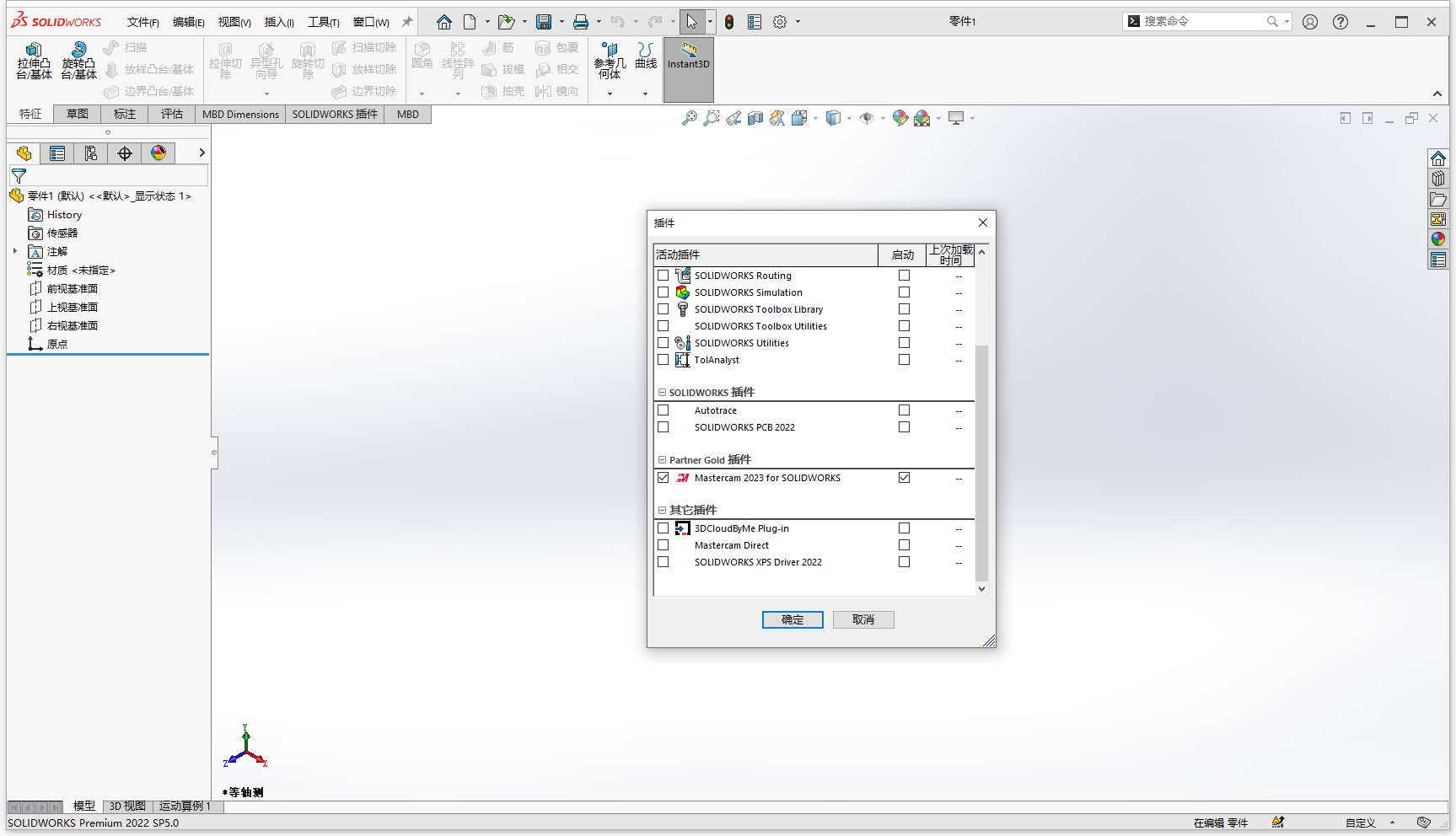Open the 文件(F) menu

point(142,22)
